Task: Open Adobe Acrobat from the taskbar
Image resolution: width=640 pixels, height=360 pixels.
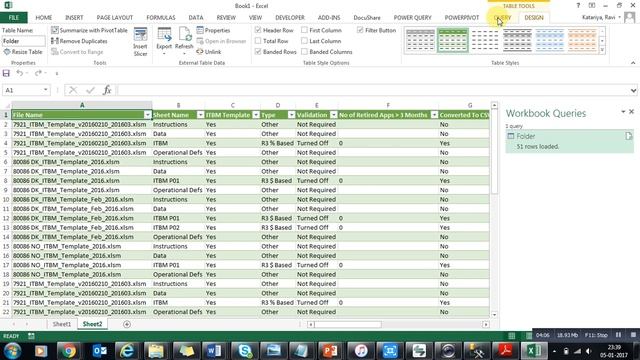Action: click(506, 351)
